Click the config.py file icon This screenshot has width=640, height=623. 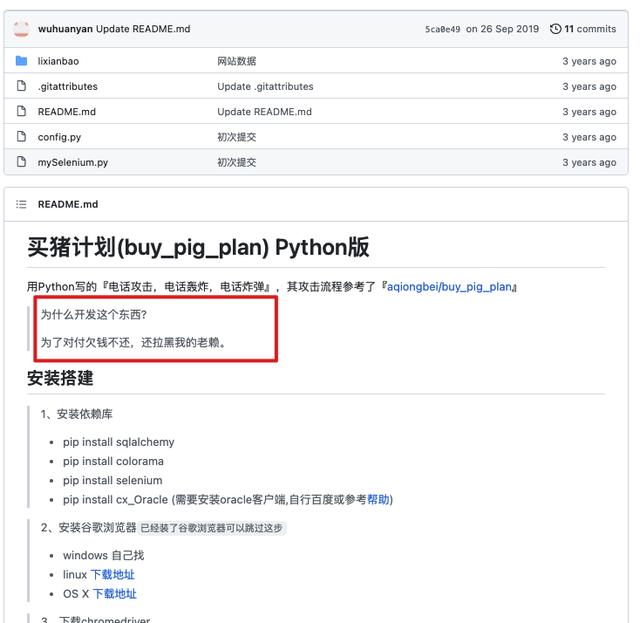(21, 137)
